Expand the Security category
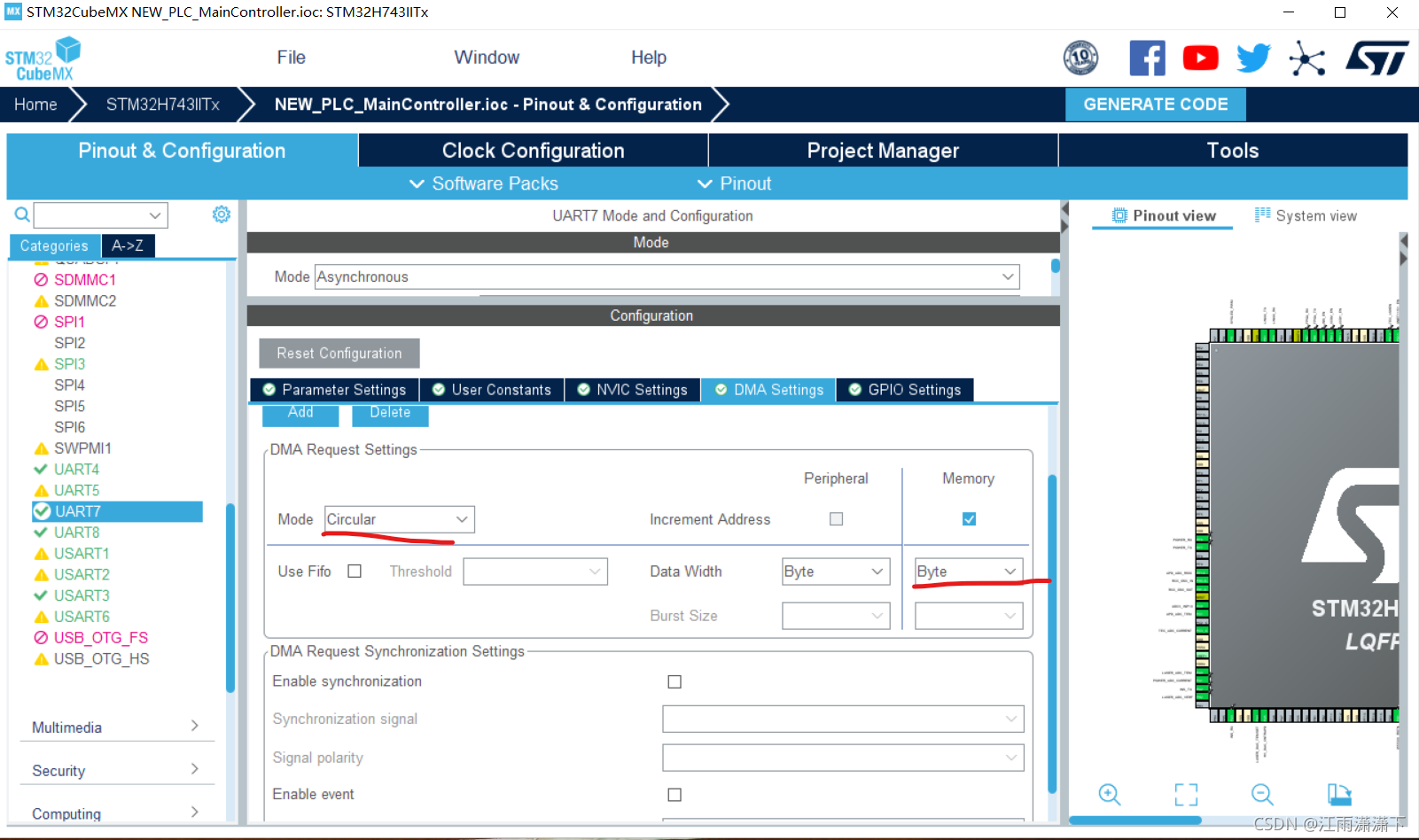This screenshot has width=1419, height=840. (x=116, y=770)
